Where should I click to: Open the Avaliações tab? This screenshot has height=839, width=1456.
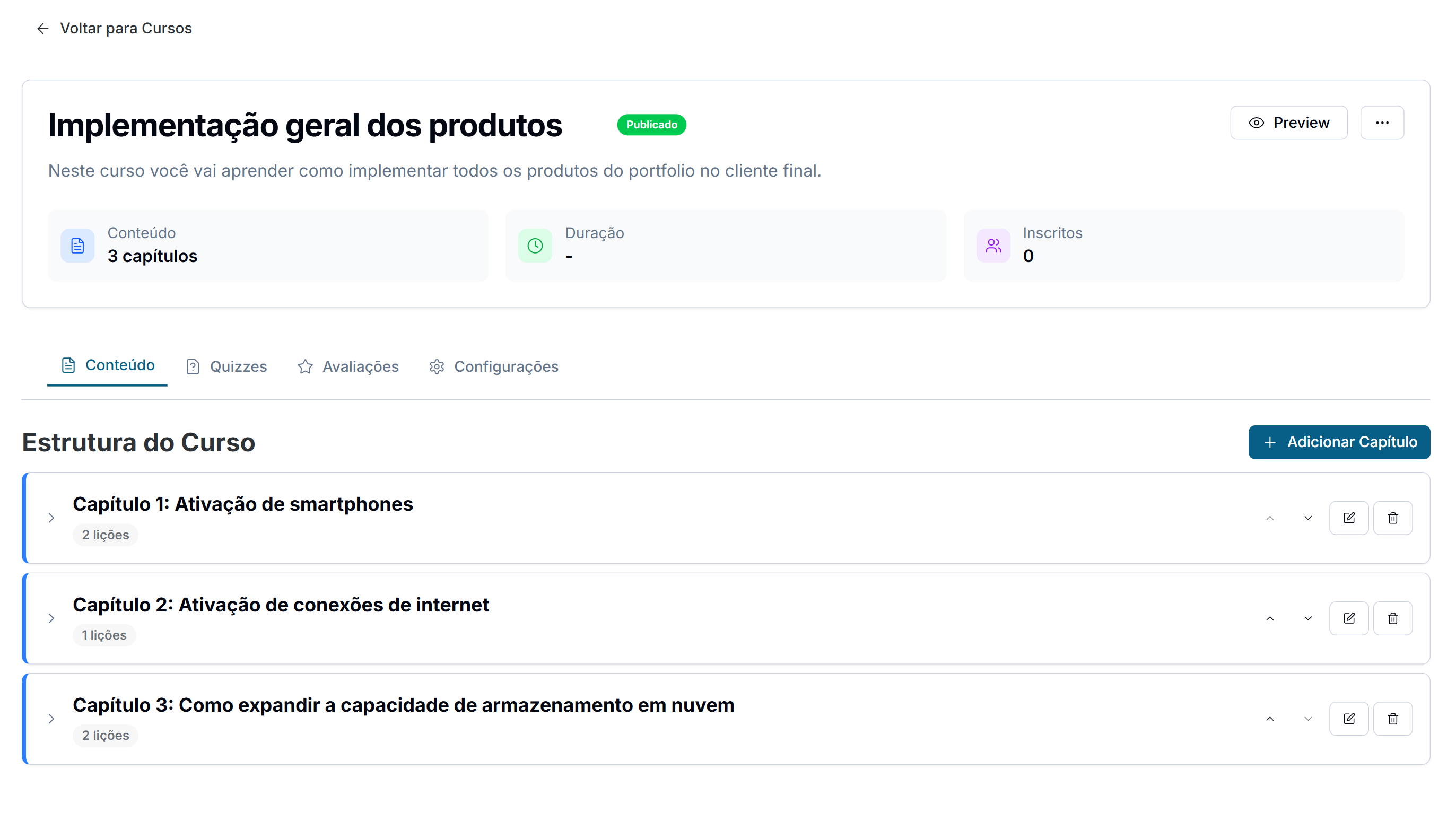click(x=348, y=366)
